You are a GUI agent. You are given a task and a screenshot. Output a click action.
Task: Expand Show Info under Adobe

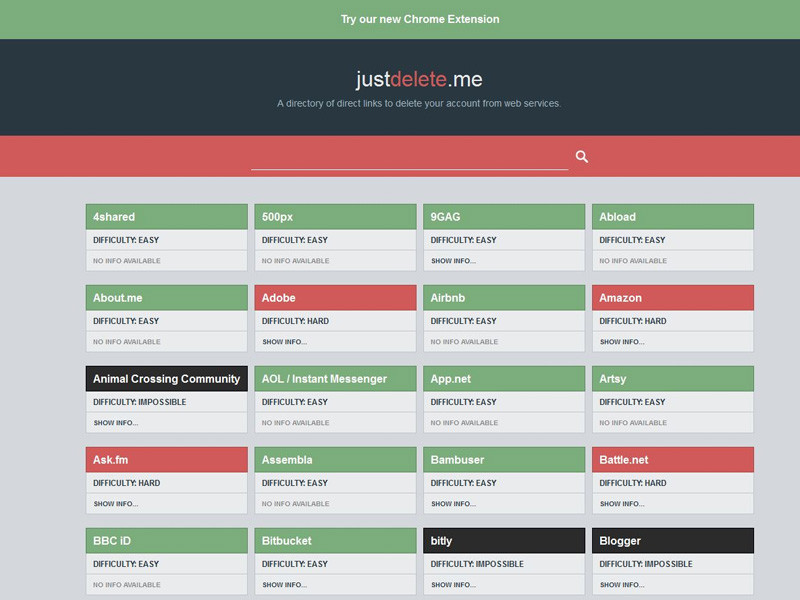[x=284, y=342]
